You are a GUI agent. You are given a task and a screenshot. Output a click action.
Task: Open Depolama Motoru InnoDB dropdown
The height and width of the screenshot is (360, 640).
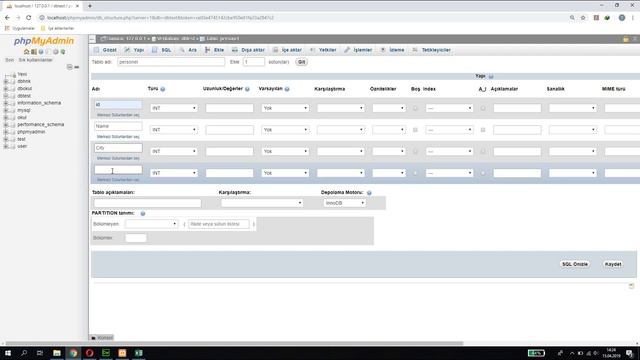click(344, 203)
